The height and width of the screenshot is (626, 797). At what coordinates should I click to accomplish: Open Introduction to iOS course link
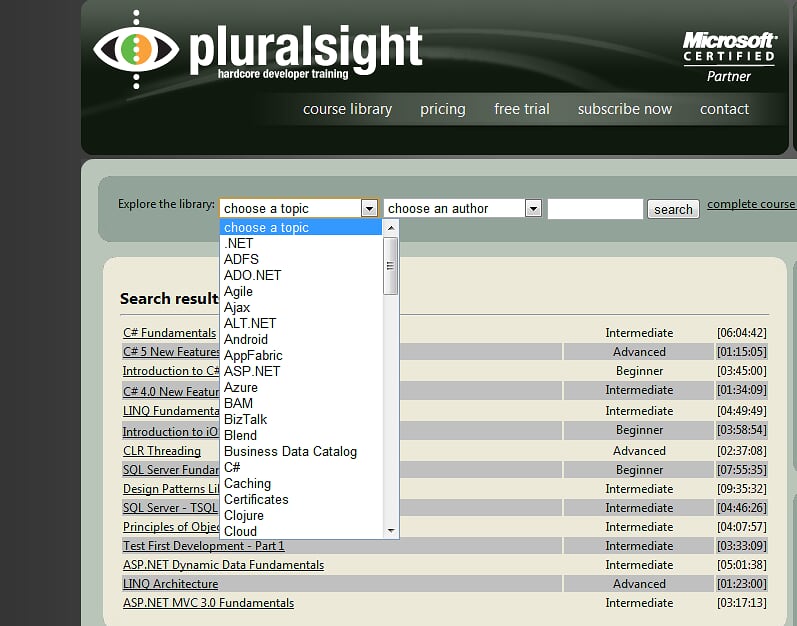170,431
